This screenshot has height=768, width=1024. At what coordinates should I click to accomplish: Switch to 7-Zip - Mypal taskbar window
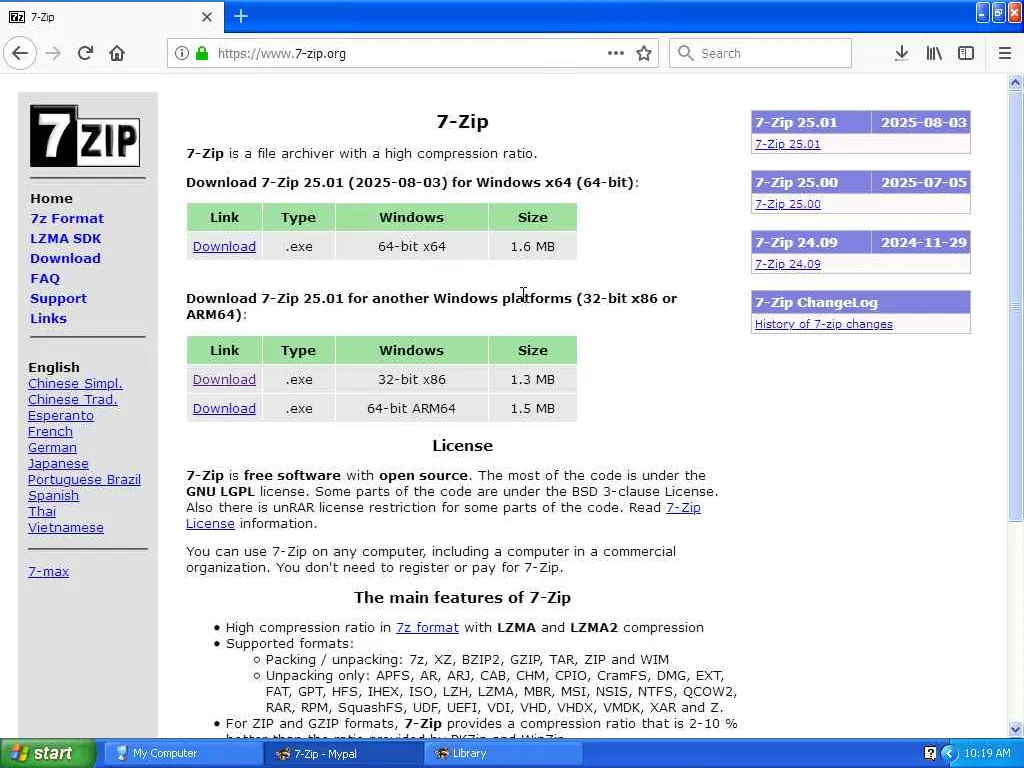pyautogui.click(x=344, y=754)
